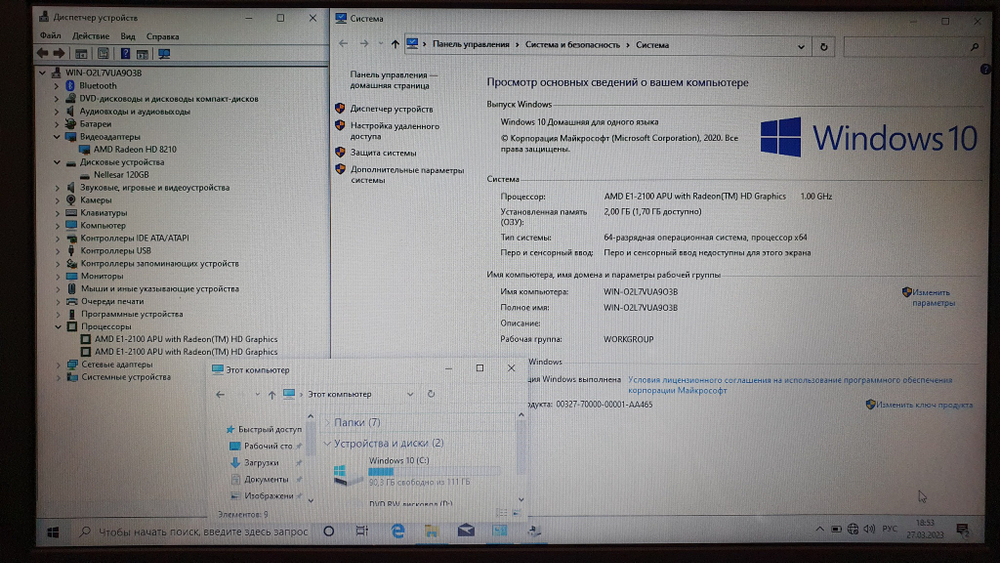Open Загрузки in navigation pane
Image resolution: width=1000 pixels, height=563 pixels.
261,463
